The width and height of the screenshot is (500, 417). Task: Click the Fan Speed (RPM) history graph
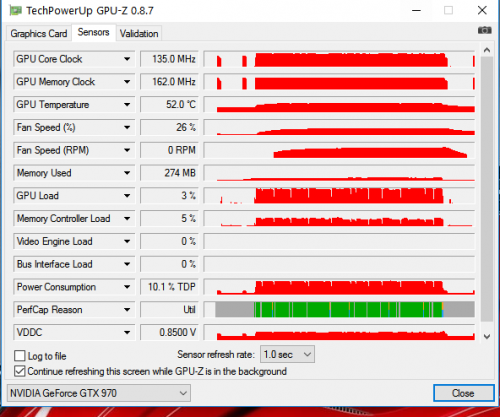click(x=339, y=150)
